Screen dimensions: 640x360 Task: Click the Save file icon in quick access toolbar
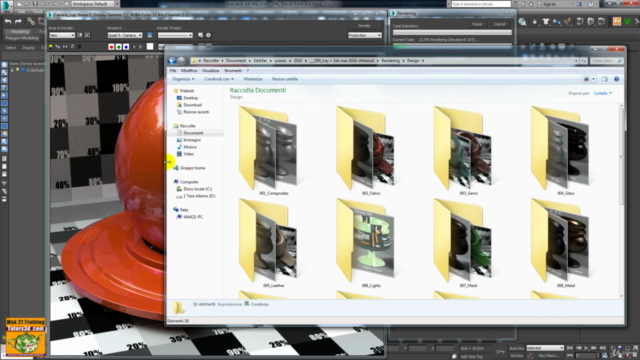(35, 4)
